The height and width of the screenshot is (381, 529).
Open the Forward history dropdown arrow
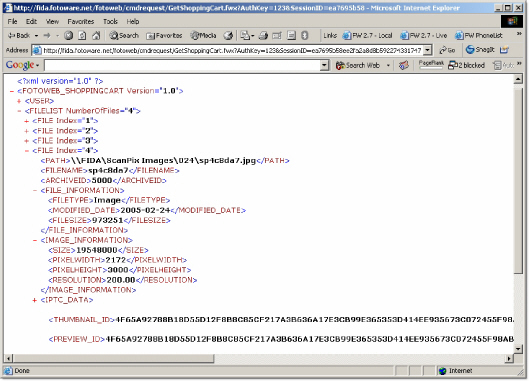pos(57,35)
